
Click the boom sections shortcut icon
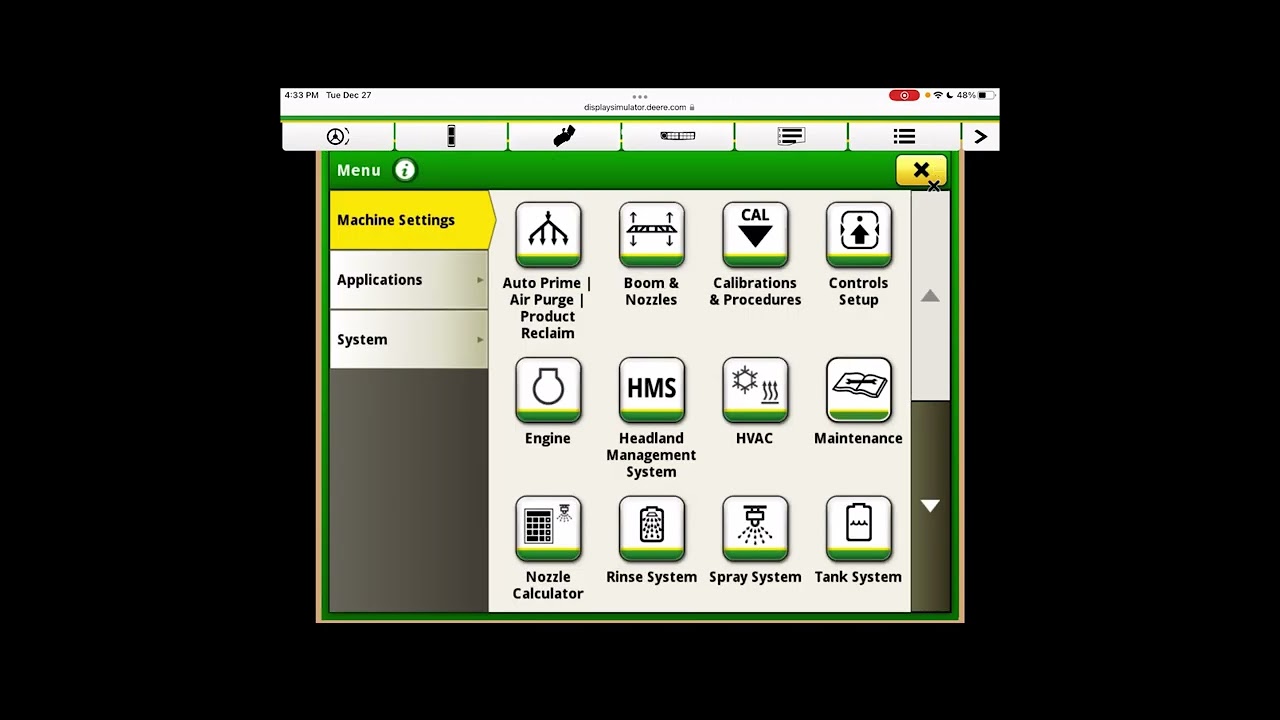coord(677,136)
